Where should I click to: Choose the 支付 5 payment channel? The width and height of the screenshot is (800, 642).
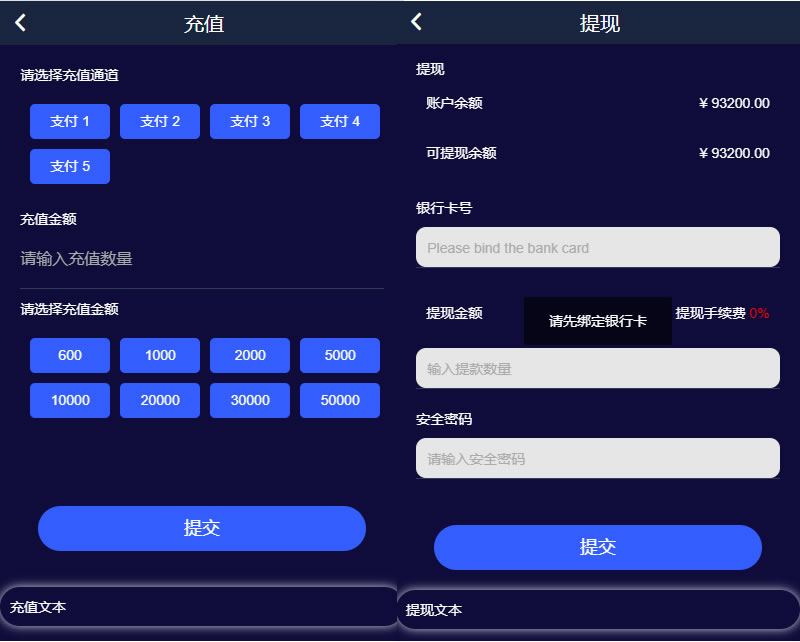coord(70,166)
